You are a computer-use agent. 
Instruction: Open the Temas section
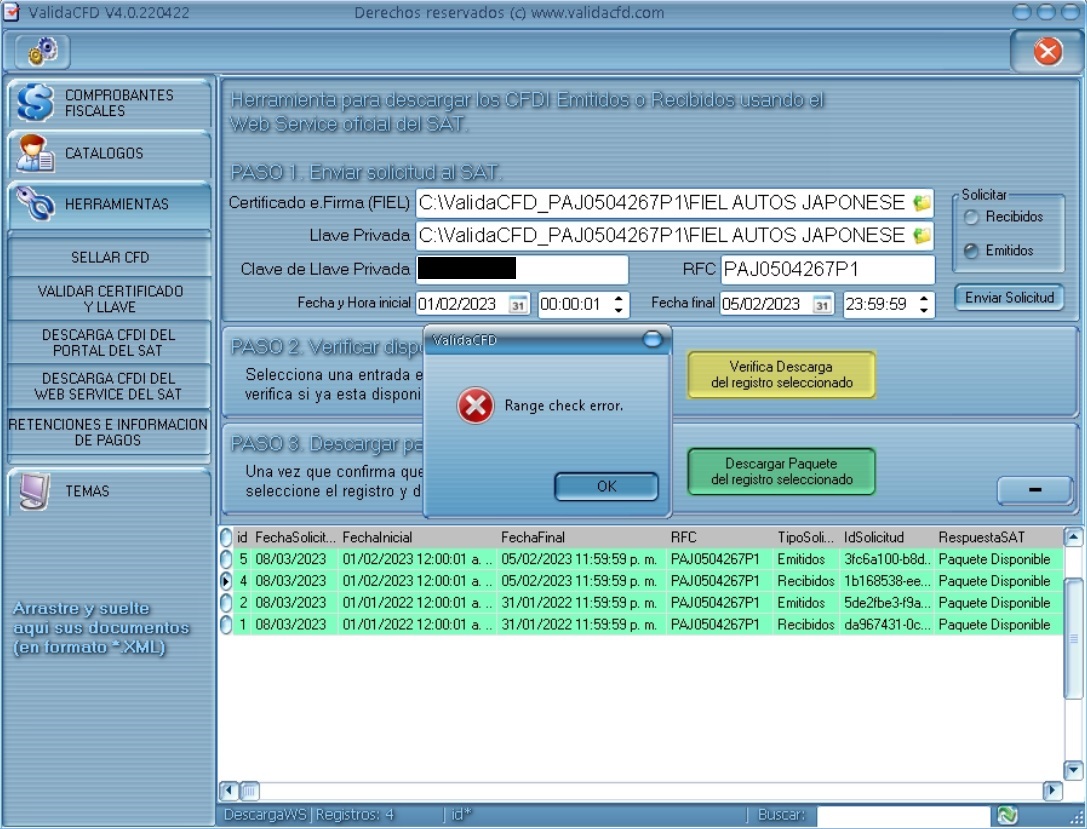(x=110, y=491)
